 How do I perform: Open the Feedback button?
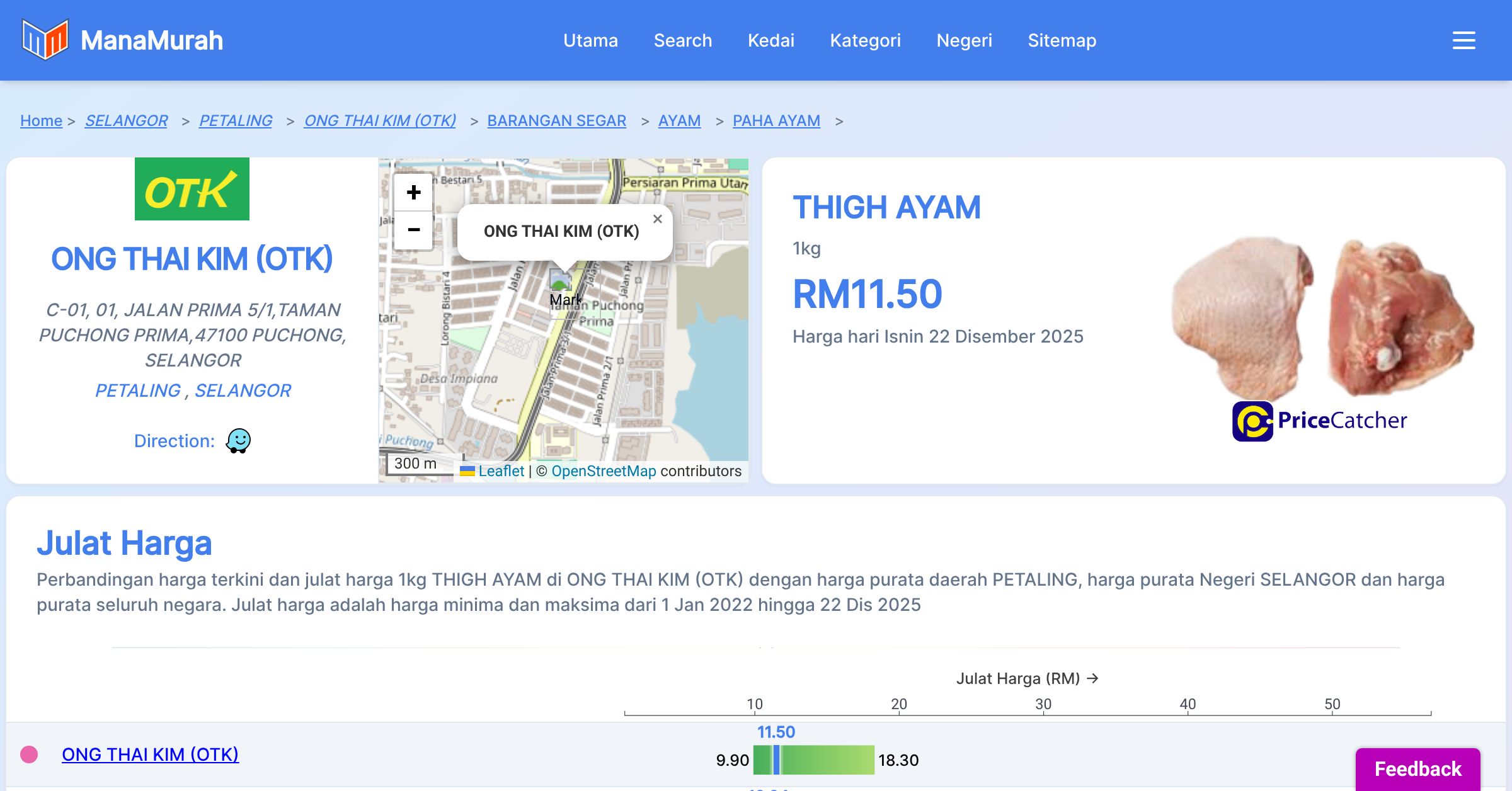[1417, 768]
